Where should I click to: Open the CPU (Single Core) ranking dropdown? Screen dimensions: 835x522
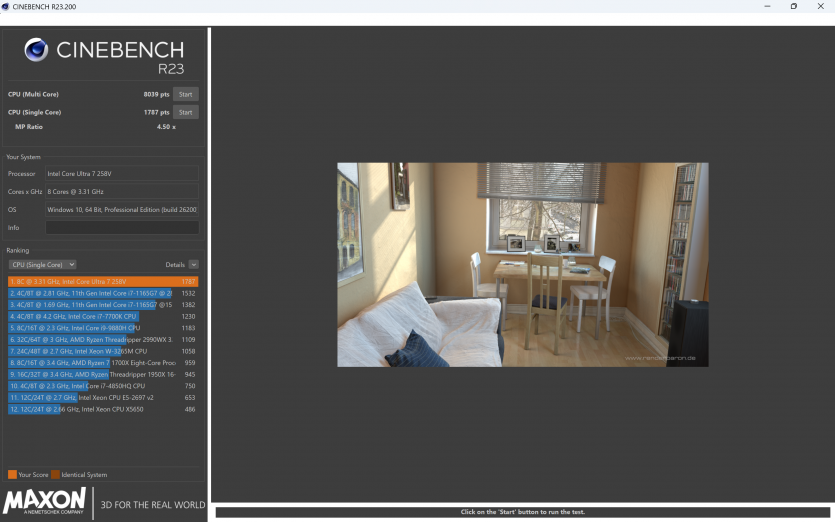point(42,265)
